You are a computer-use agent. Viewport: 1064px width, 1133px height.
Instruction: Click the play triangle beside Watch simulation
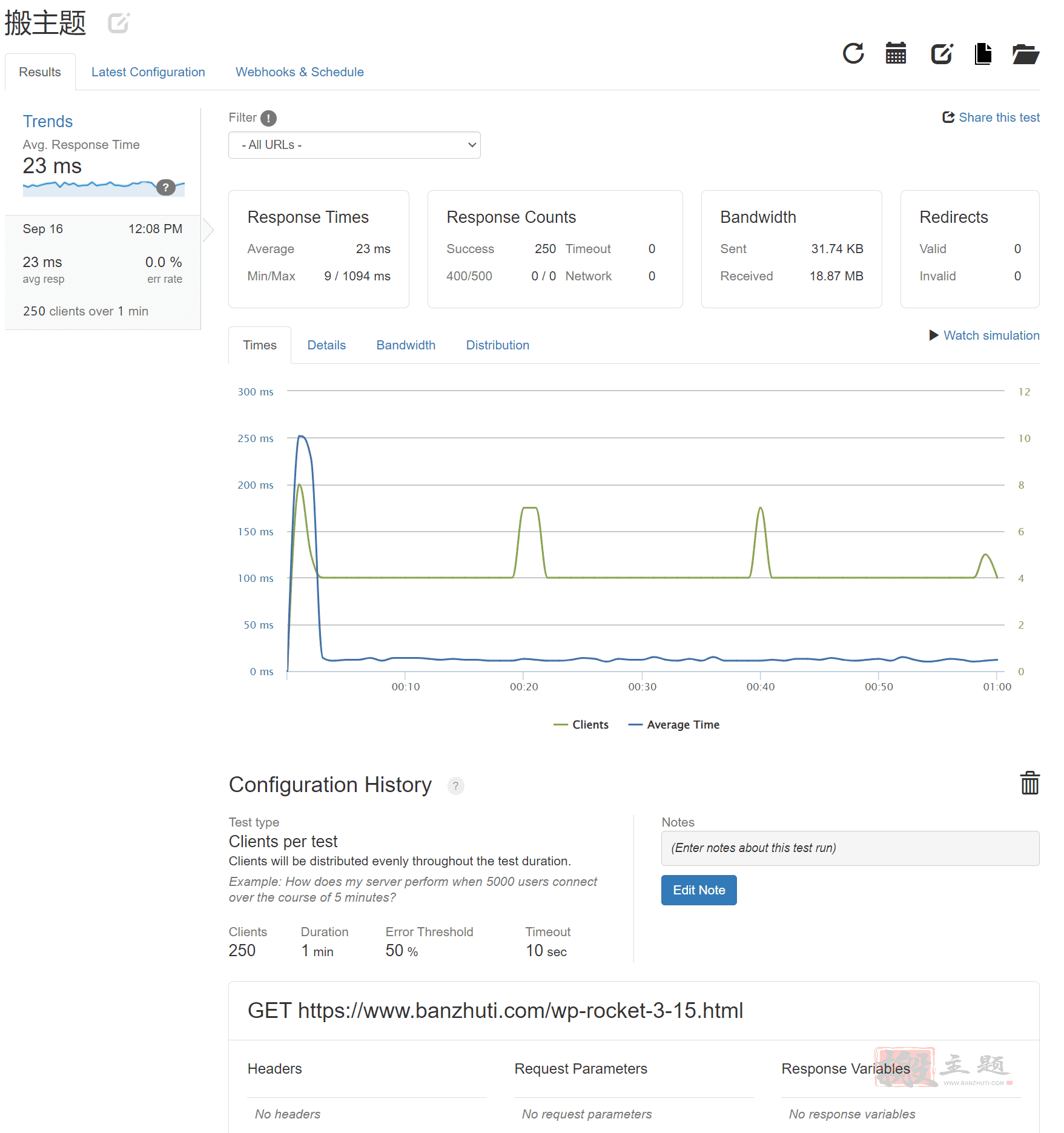tap(934, 335)
